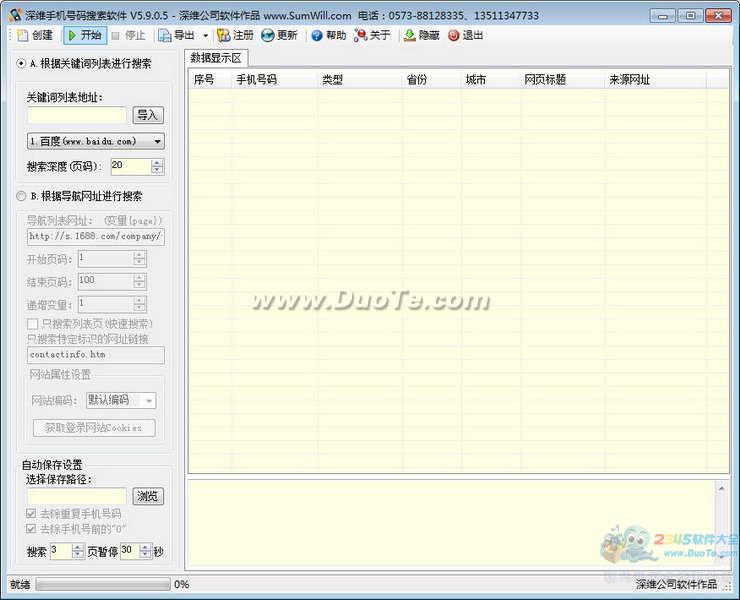Image resolution: width=740 pixels, height=600 pixels.
Task: Toggle 只搜索列表页 quick search checkbox
Action: 33,324
